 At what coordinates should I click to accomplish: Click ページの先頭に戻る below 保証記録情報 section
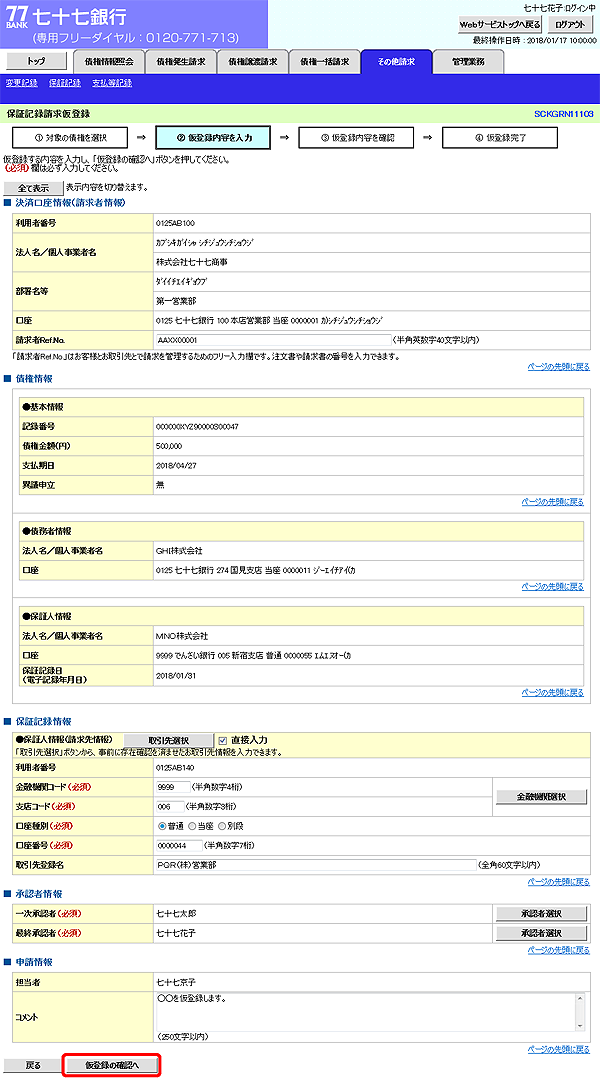pyautogui.click(x=559, y=882)
